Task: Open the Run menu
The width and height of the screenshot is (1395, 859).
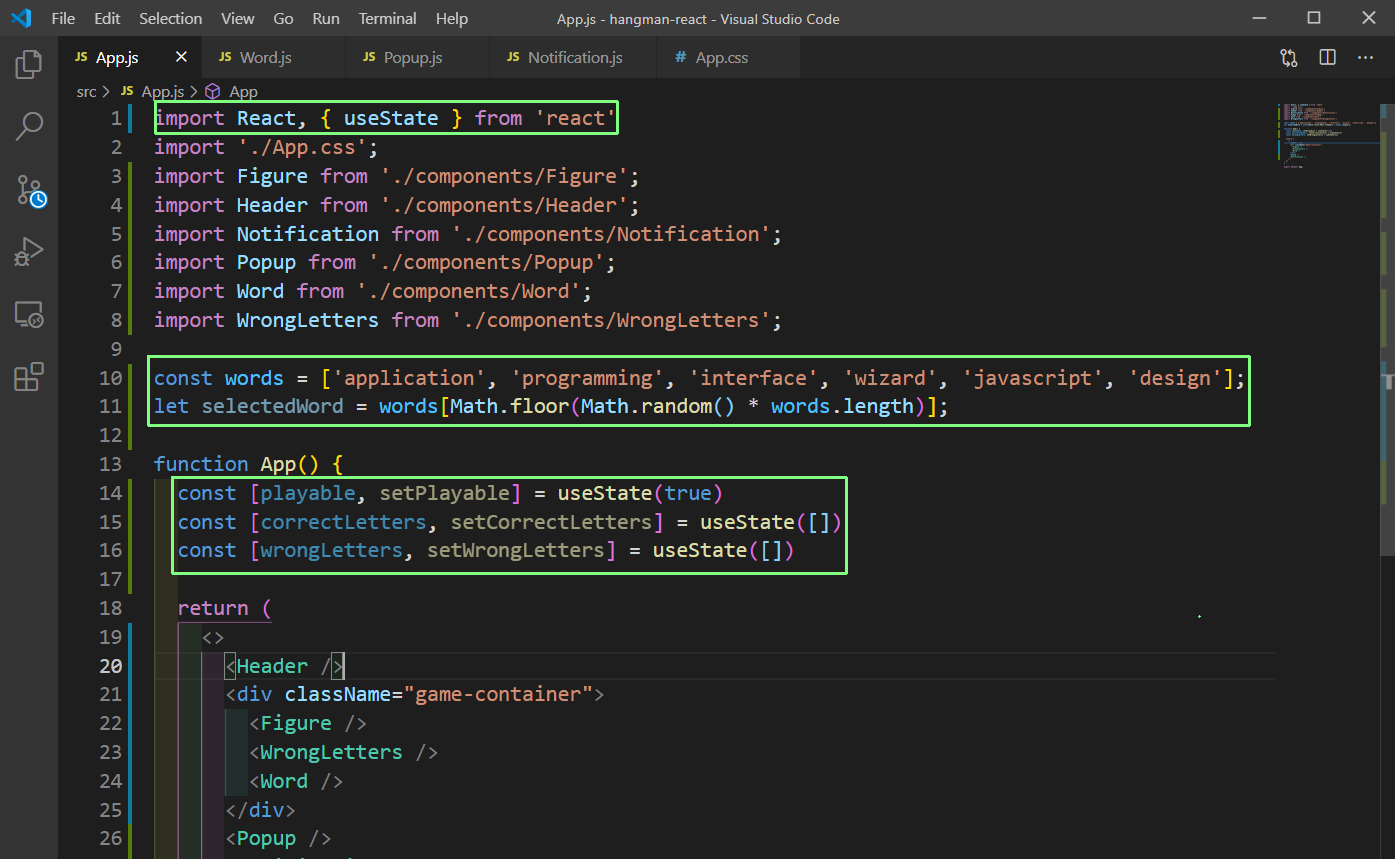Action: point(326,18)
